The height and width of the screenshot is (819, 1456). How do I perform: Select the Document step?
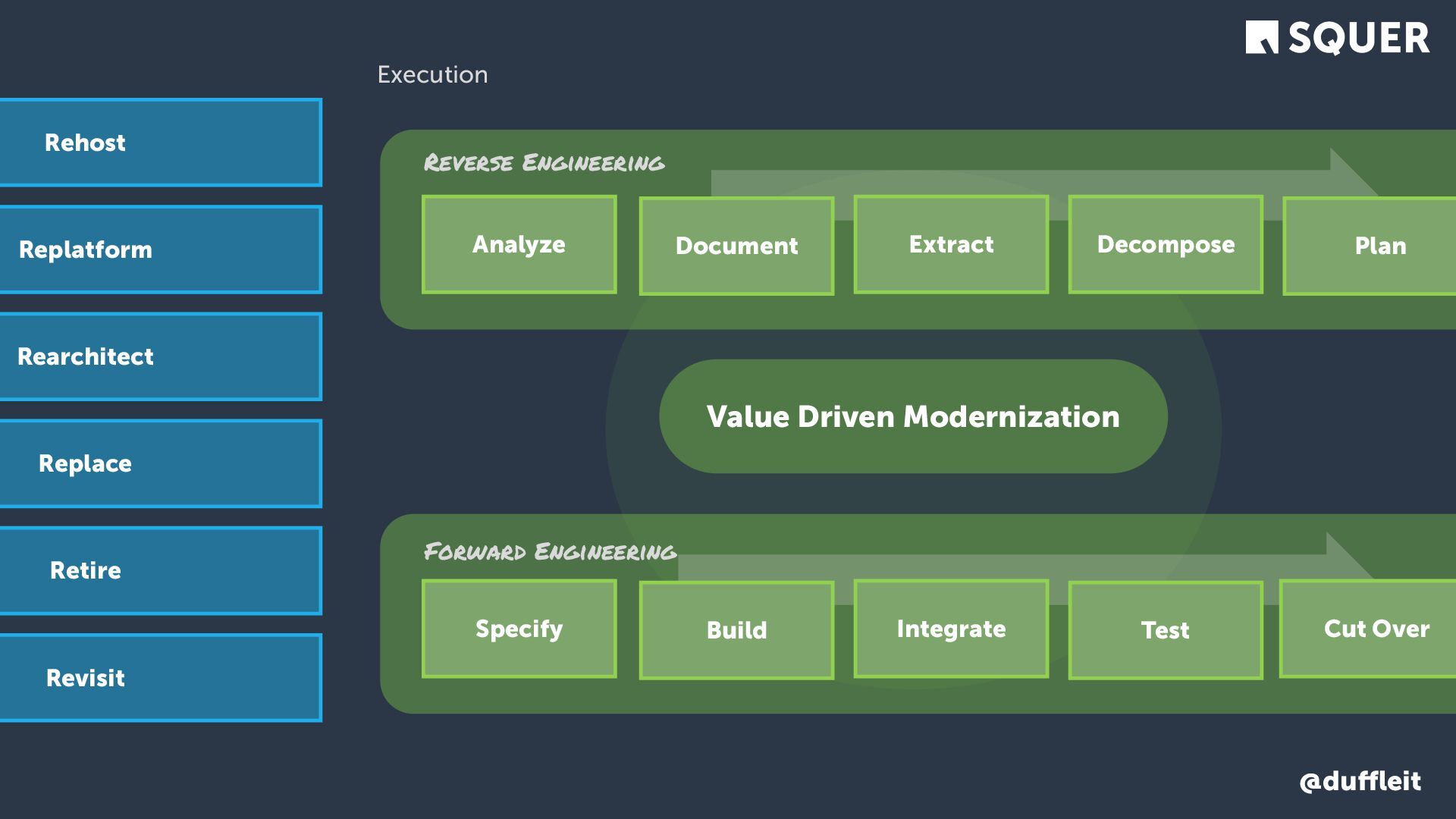(736, 246)
